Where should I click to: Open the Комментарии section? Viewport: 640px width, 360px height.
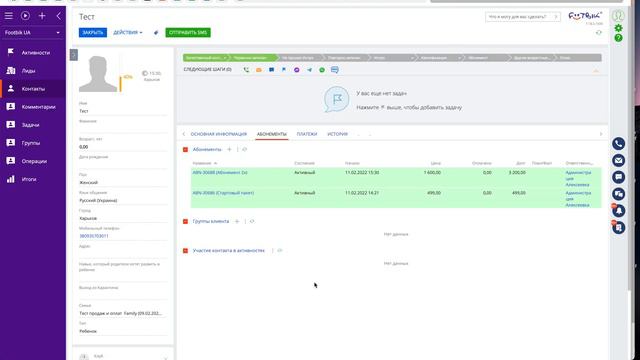coord(33,107)
